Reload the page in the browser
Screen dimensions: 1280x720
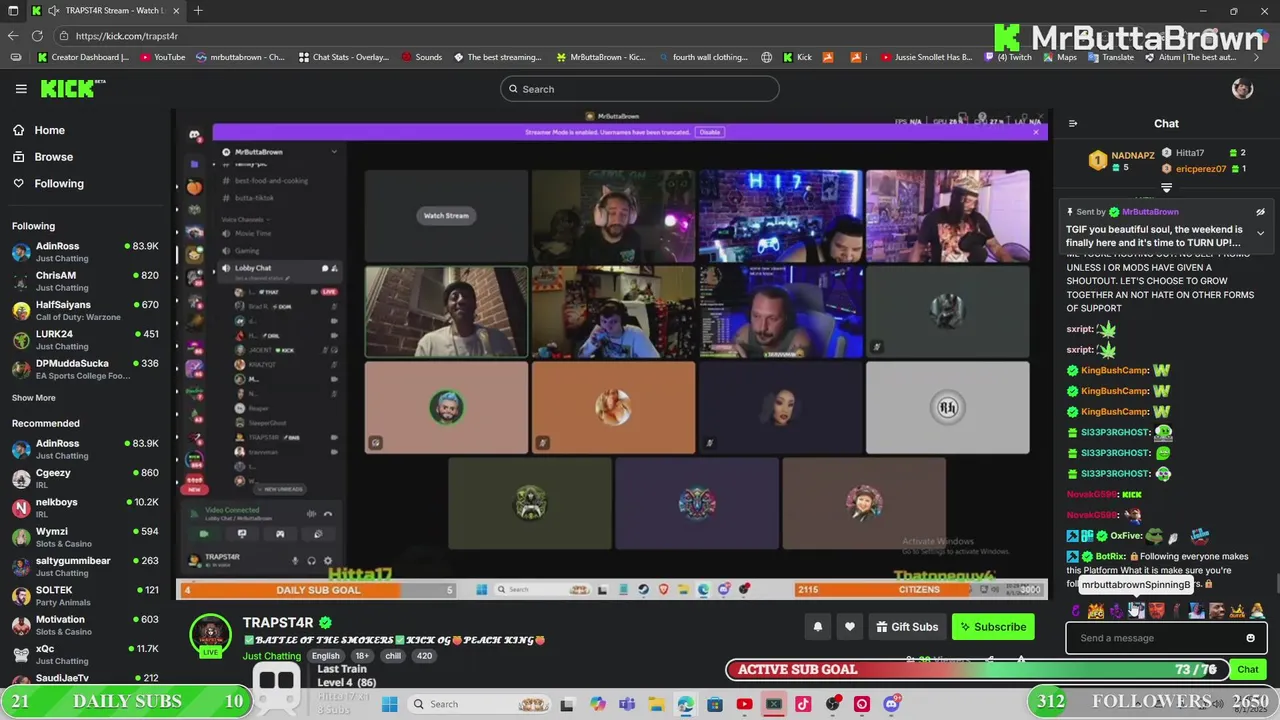(x=37, y=35)
